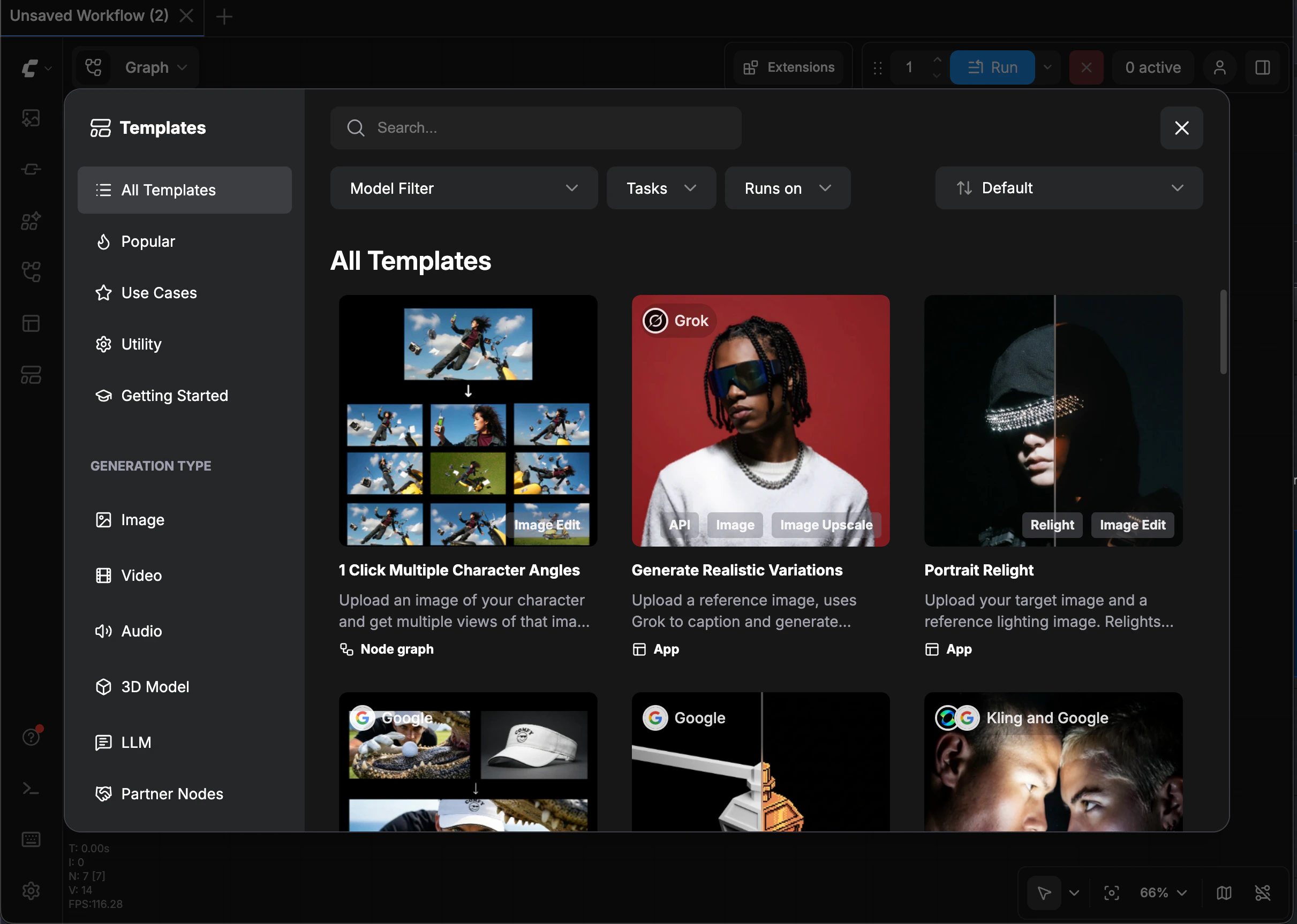This screenshot has width=1297, height=924.
Task: Open the Default sort order dropdown
Action: click(x=1068, y=188)
